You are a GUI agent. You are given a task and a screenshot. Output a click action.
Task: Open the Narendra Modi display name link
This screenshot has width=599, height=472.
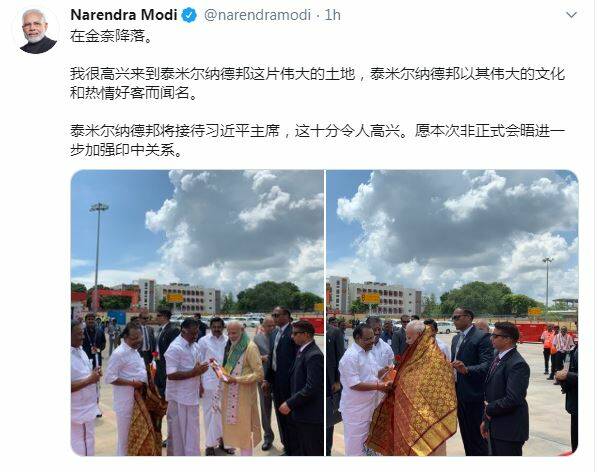(124, 15)
